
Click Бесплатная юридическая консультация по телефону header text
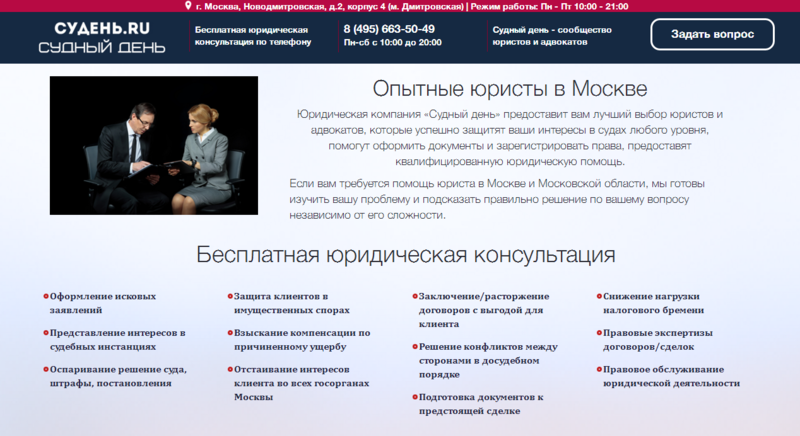tap(253, 36)
